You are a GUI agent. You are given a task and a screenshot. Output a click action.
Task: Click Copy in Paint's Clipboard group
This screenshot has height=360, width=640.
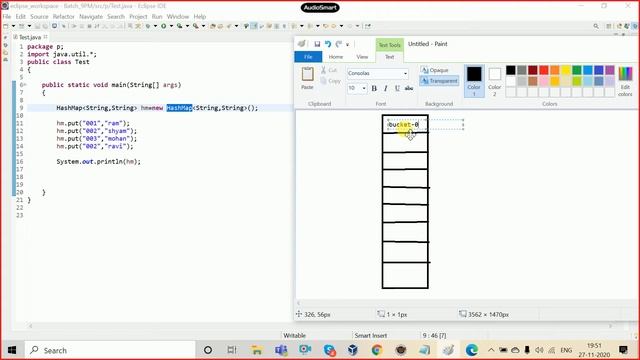tap(331, 81)
